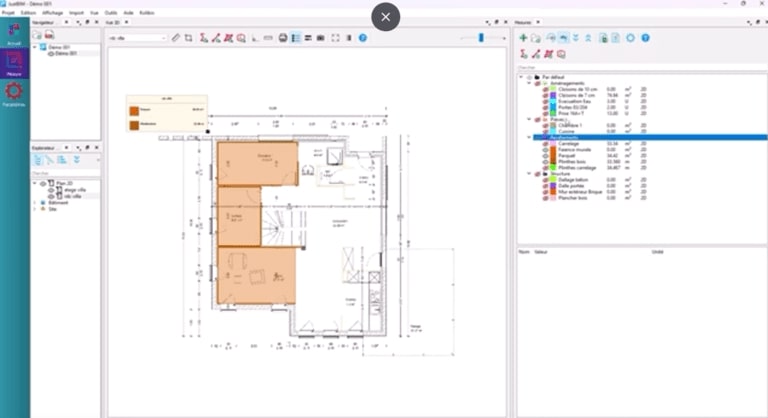The image size is (768, 418).
Task: Click the camera snapshot icon in view toolbar
Action: [320, 38]
